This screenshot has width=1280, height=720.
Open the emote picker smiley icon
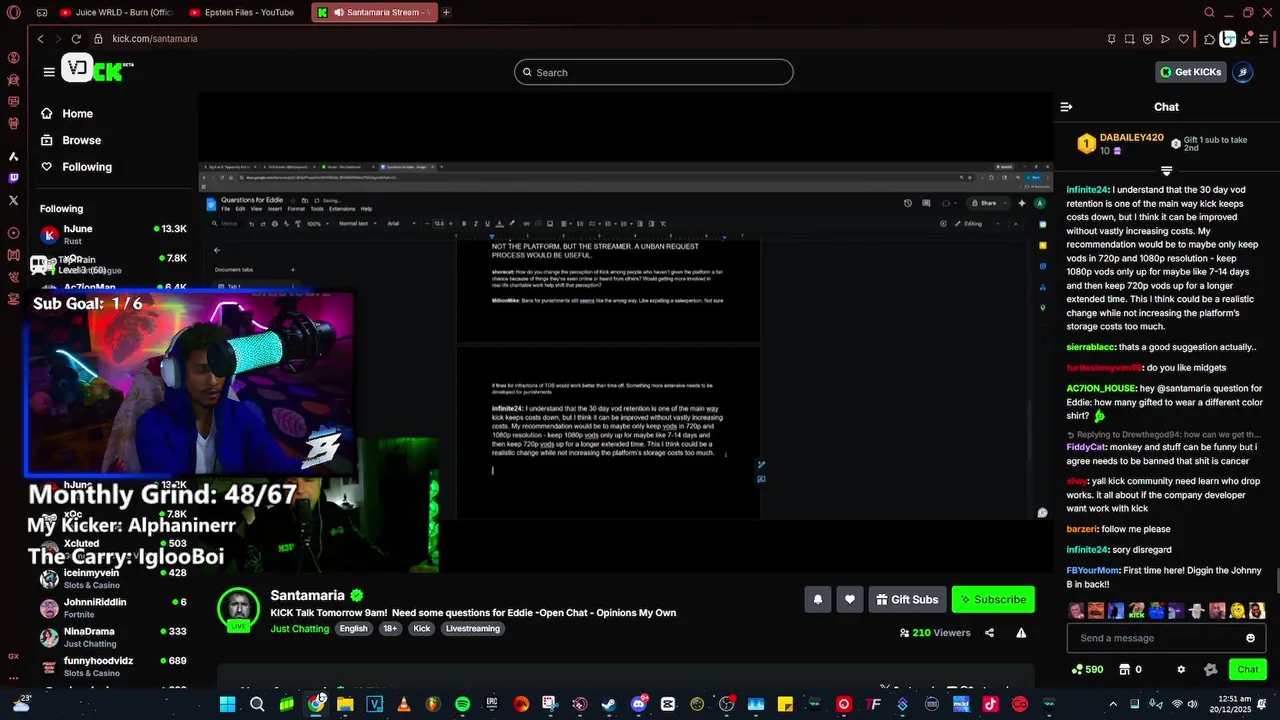pyautogui.click(x=1250, y=638)
